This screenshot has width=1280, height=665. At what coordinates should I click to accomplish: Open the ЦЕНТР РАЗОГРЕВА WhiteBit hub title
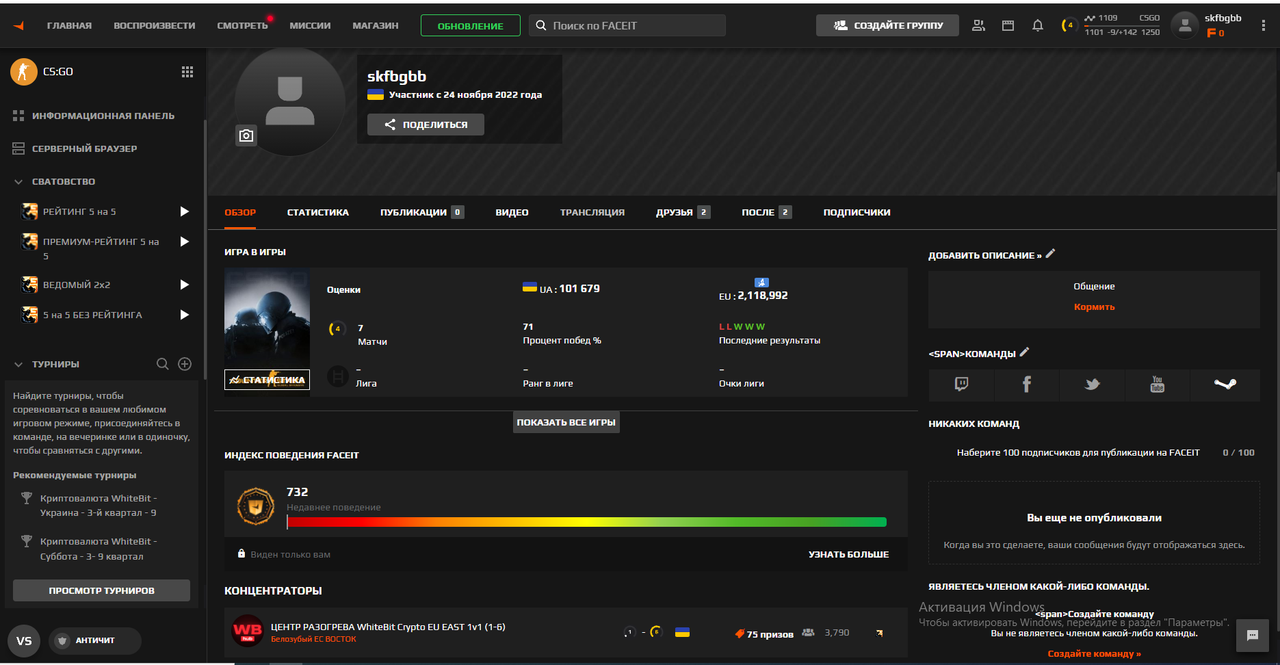(388, 627)
